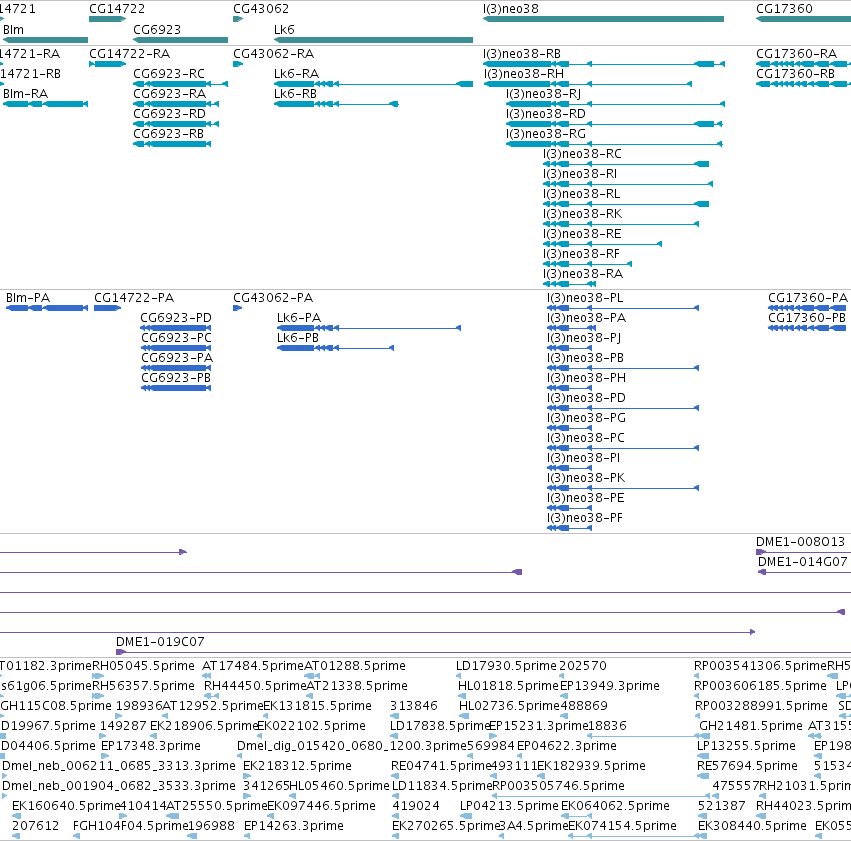Click feature label 313846

(x=414, y=706)
